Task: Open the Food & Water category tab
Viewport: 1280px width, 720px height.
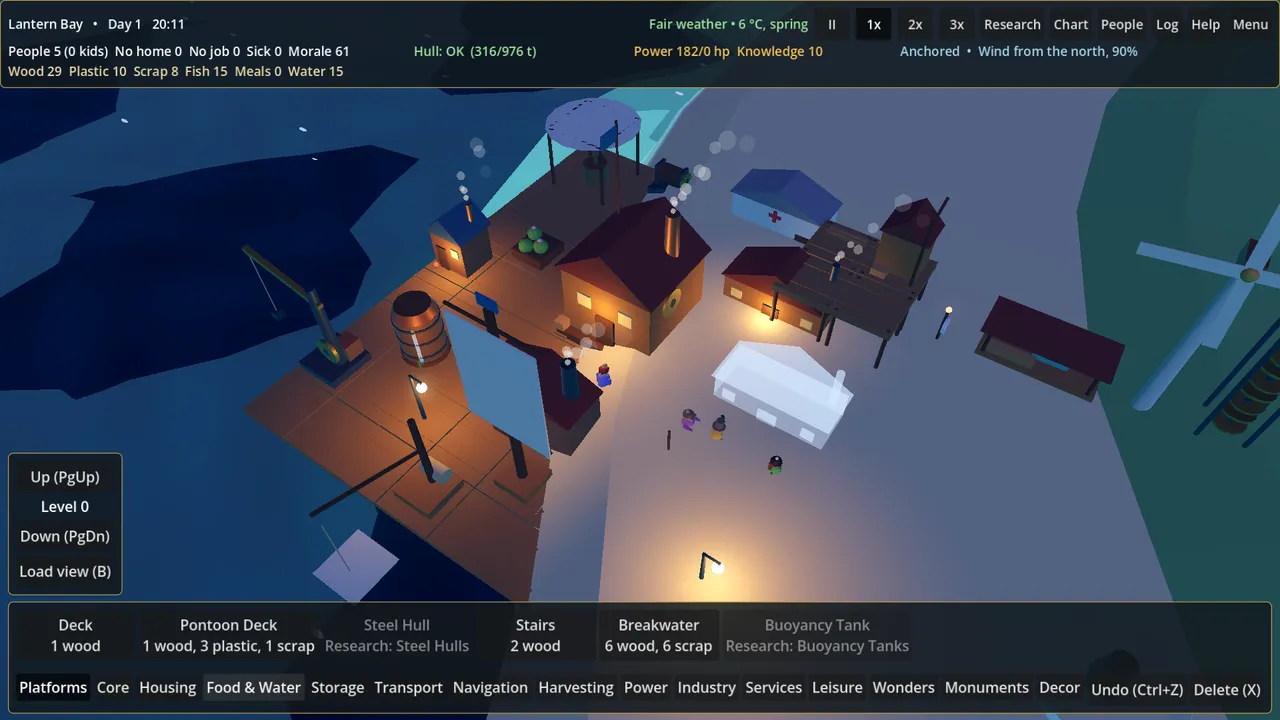Action: click(x=254, y=687)
